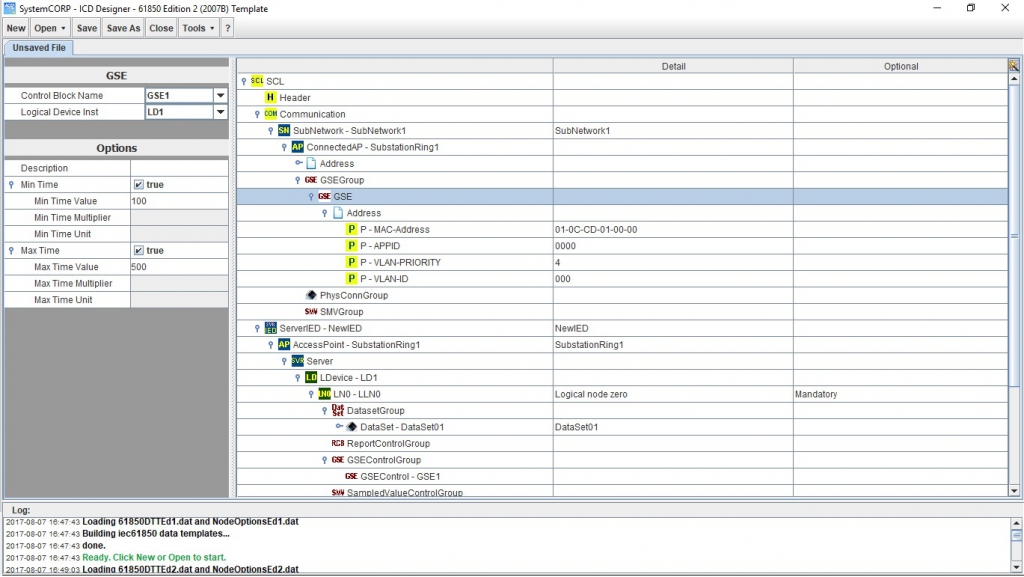Viewport: 1024px width, 577px height.
Task: Toggle the Min Time true checkbox
Action: 138,185
